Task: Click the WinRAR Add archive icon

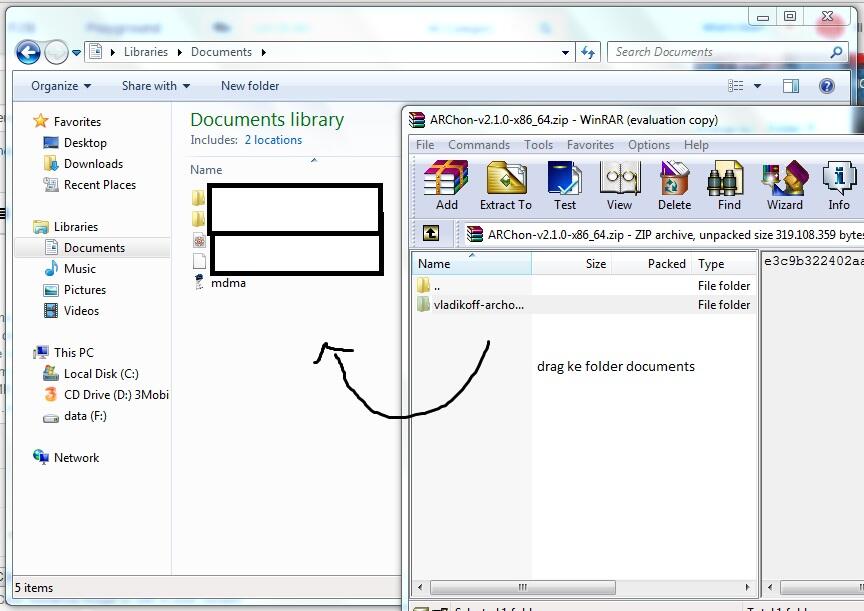Action: click(446, 185)
